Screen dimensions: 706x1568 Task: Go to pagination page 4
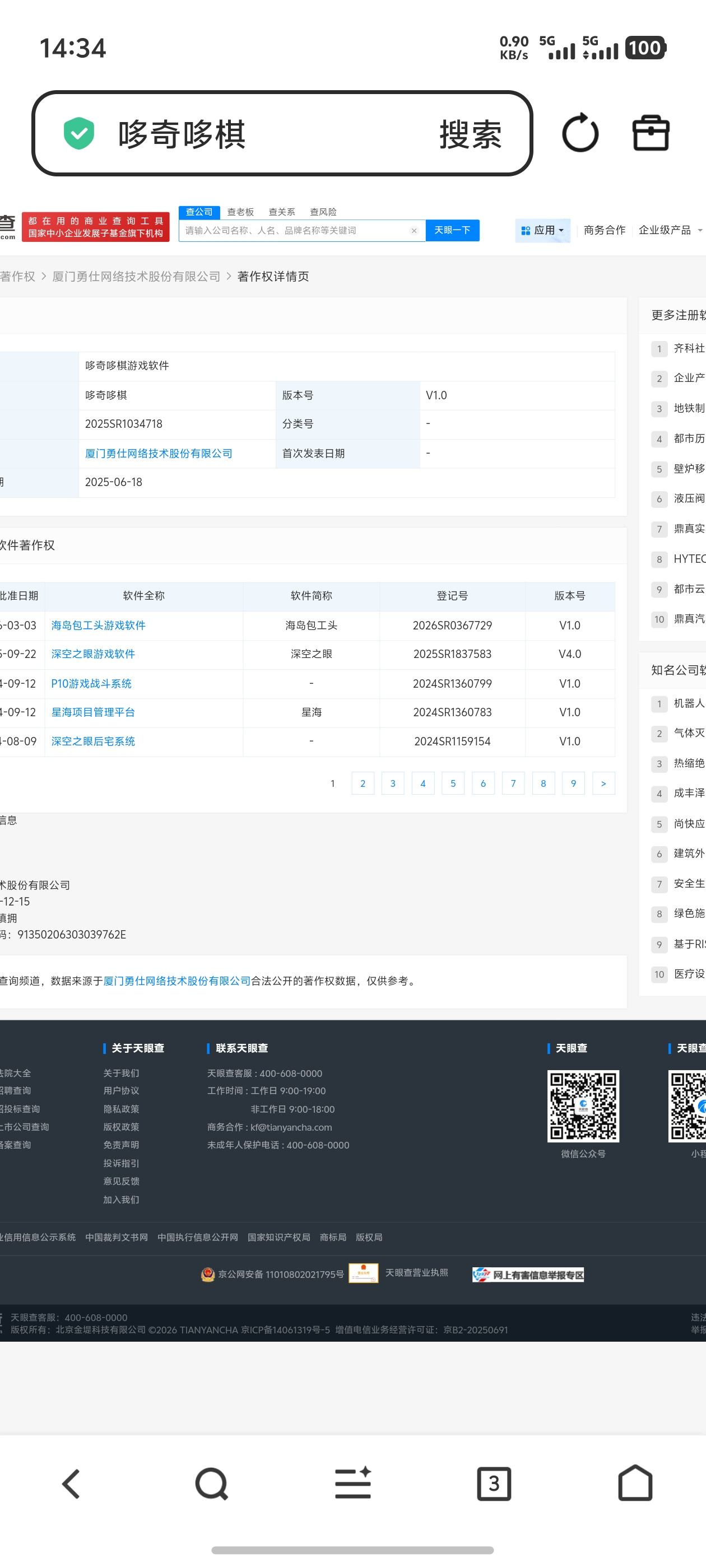(422, 783)
